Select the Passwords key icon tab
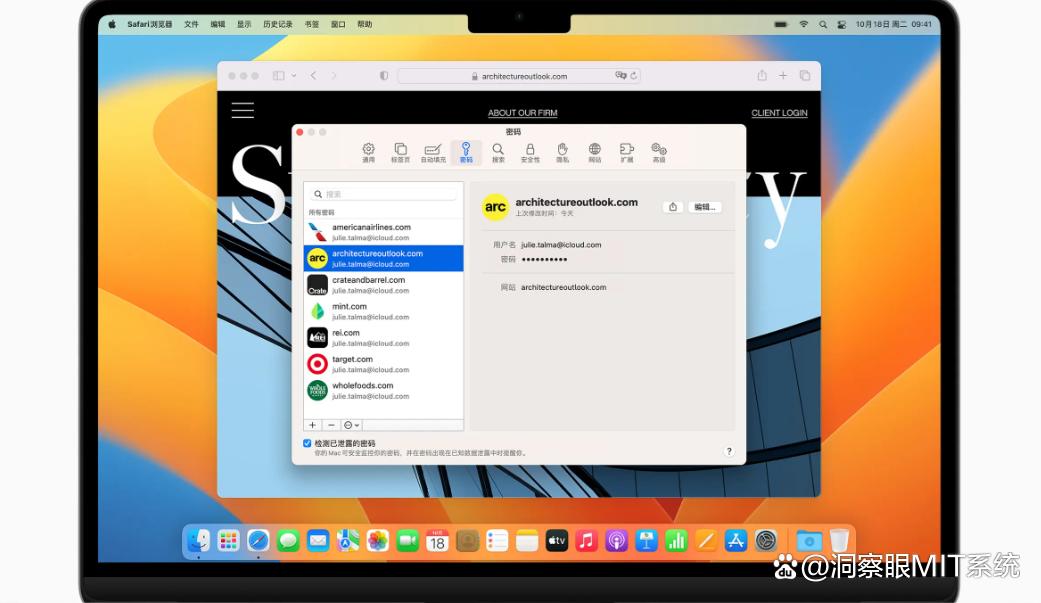This screenshot has height=603, width=1041. (x=466, y=153)
